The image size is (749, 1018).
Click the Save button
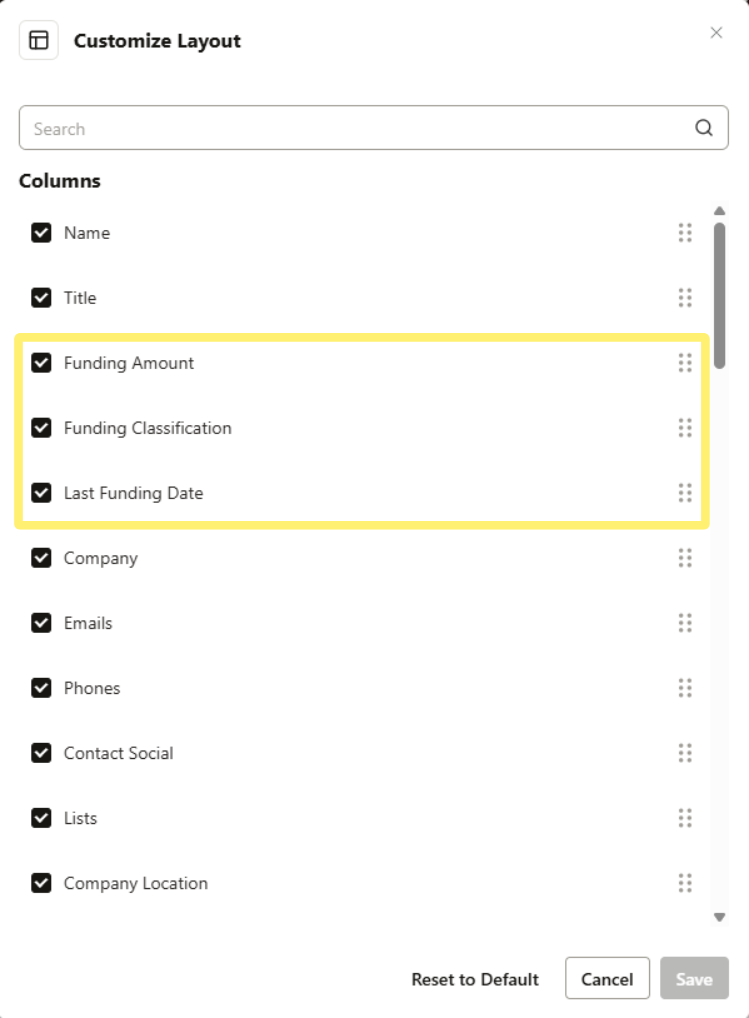click(x=694, y=979)
